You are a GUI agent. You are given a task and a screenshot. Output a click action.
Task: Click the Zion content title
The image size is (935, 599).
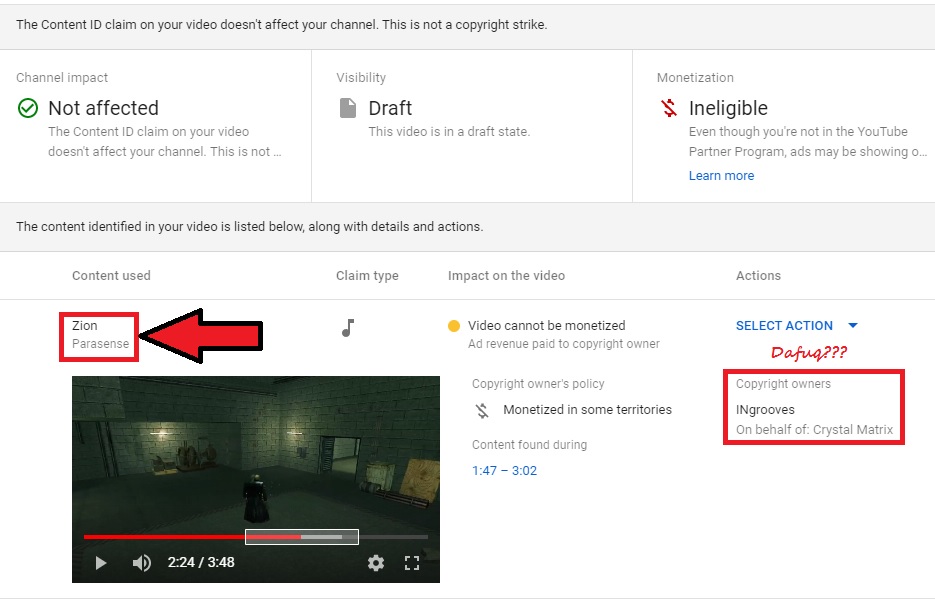[x=85, y=326]
